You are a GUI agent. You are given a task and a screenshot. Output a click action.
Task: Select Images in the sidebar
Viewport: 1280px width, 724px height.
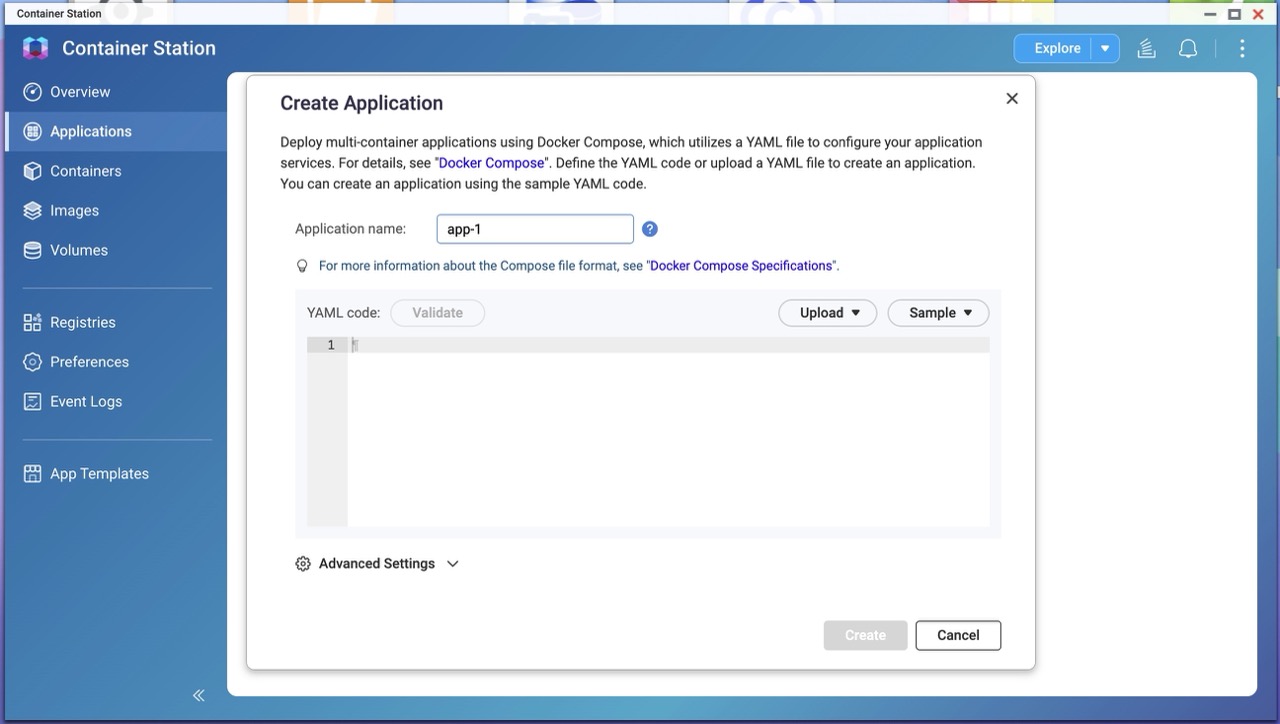74,211
